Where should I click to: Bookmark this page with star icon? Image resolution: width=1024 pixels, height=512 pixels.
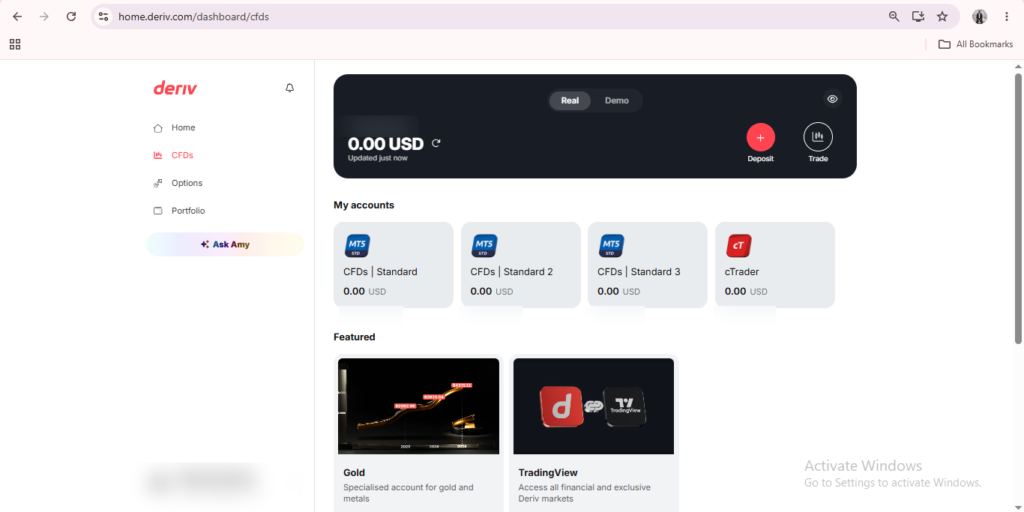click(x=942, y=17)
